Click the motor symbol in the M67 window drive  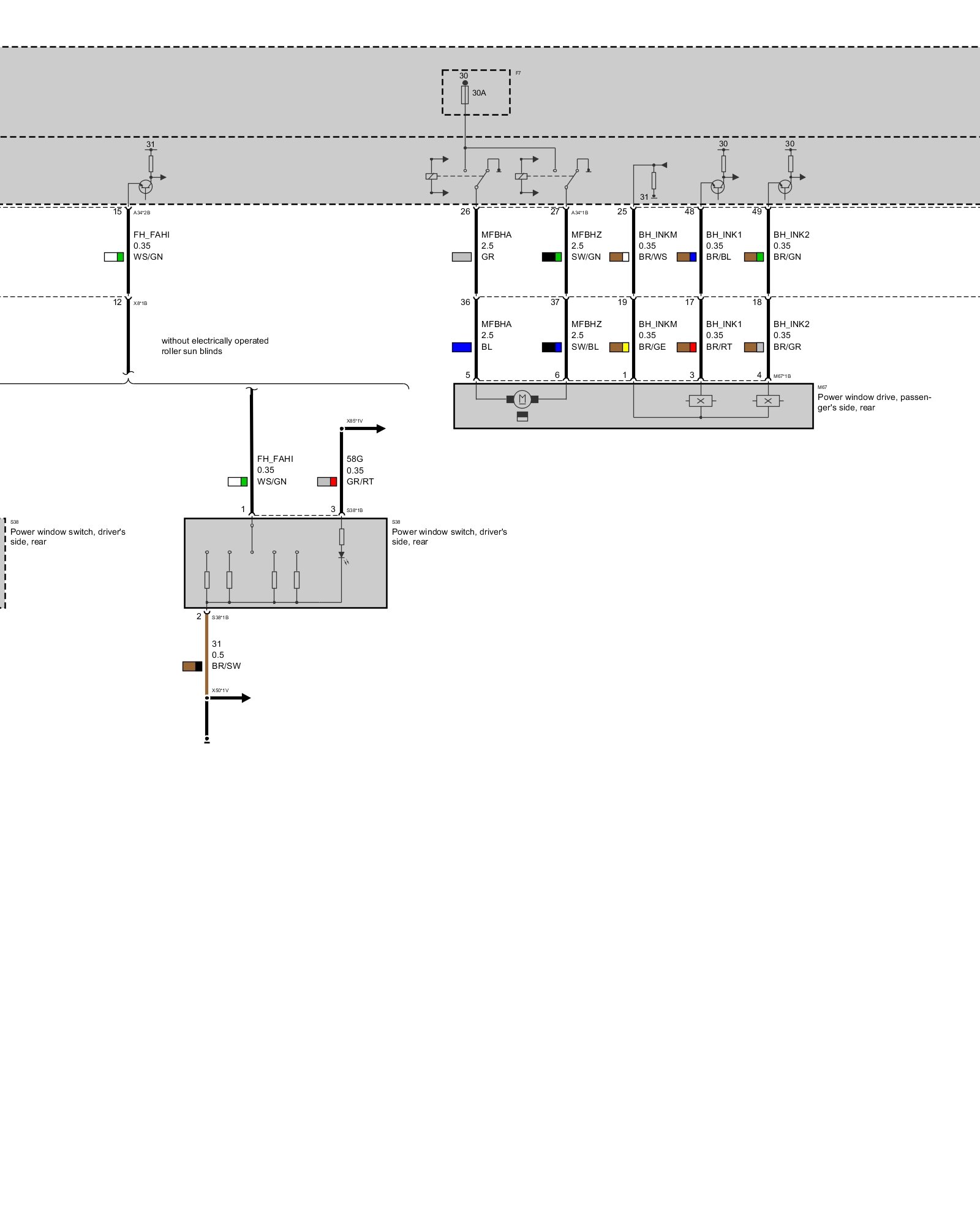point(522,399)
